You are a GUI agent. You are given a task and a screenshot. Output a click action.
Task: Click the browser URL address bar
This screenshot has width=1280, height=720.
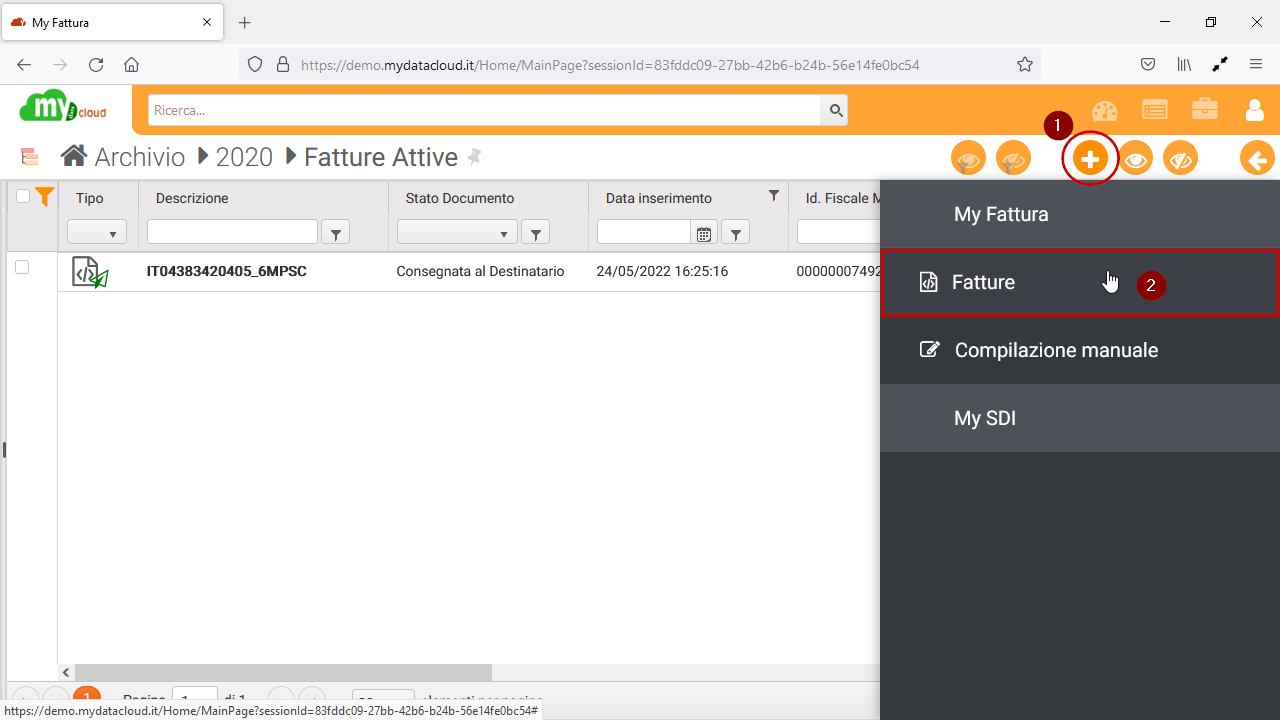tap(640, 65)
